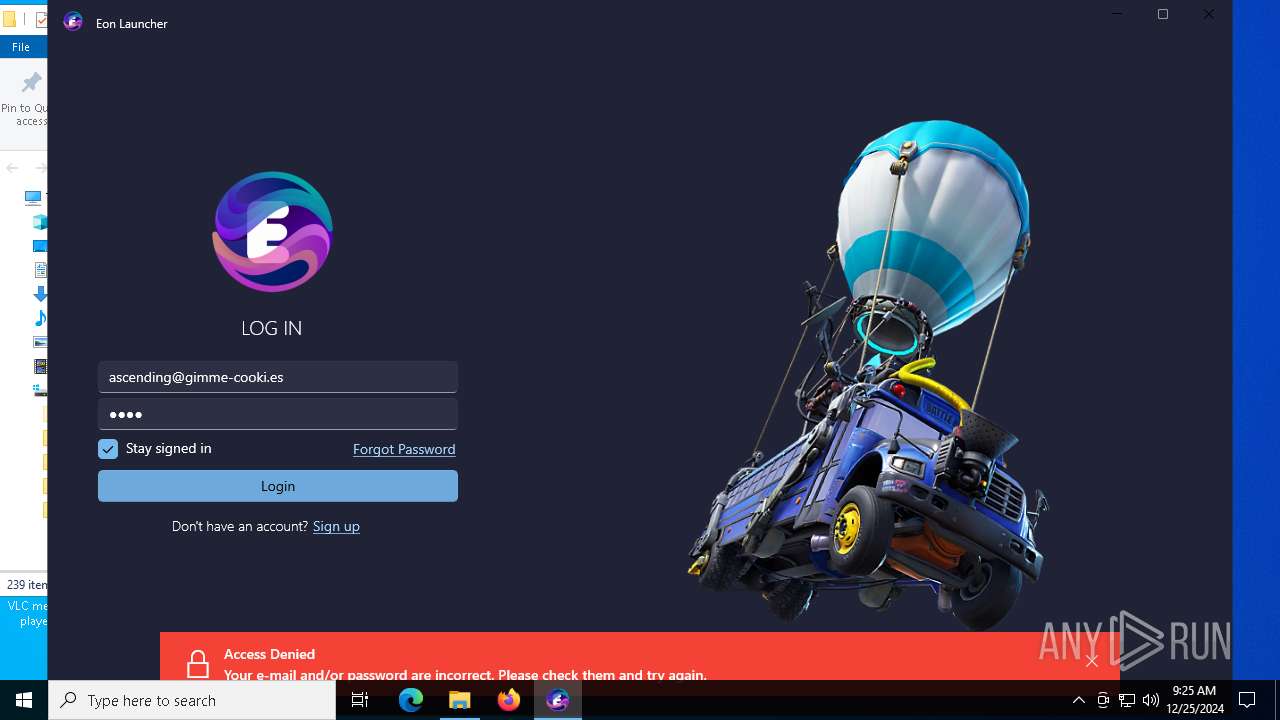This screenshot has width=1280, height=720.
Task: Open File Explorer from the taskbar
Action: pos(460,700)
